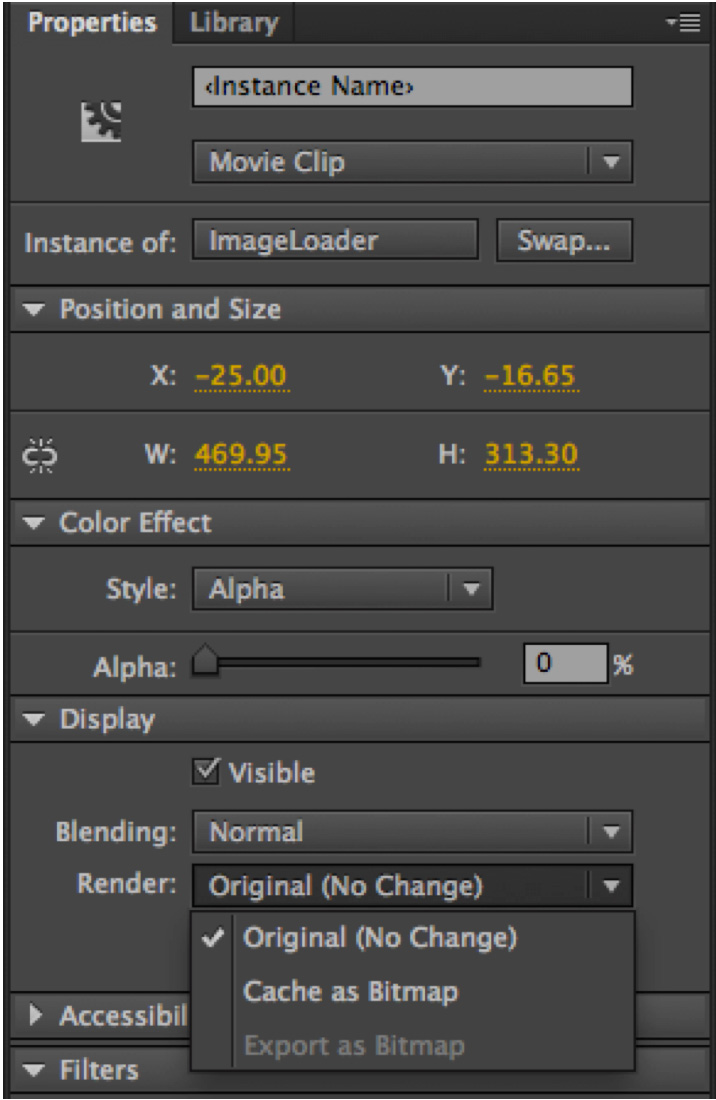Image resolution: width=716 pixels, height=1100 pixels.
Task: Collapse the Position and Size section
Action: pyautogui.click(x=36, y=310)
